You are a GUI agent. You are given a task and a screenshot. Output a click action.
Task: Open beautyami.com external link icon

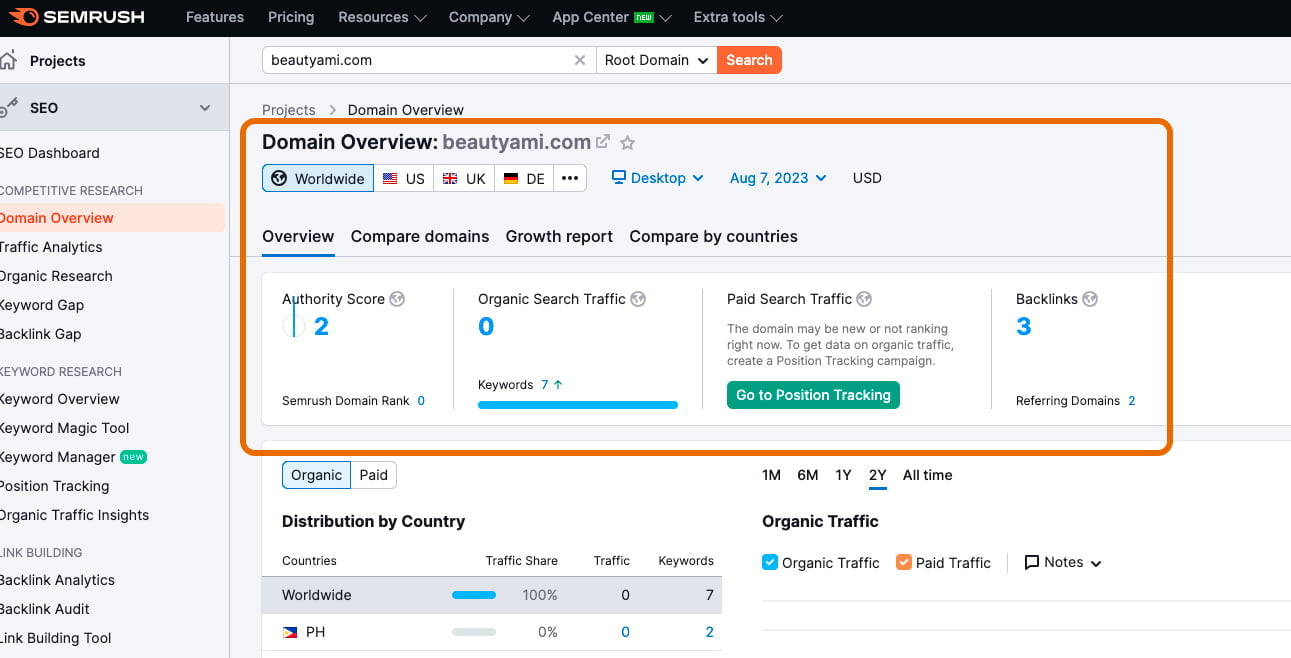pyautogui.click(x=603, y=142)
